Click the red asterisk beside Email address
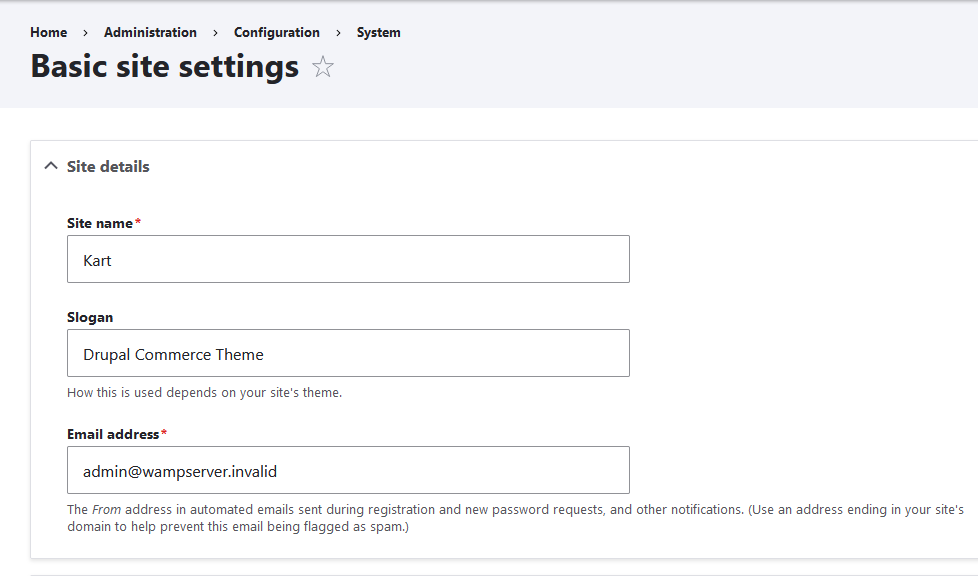Screen dimensions: 978x576 (164, 434)
